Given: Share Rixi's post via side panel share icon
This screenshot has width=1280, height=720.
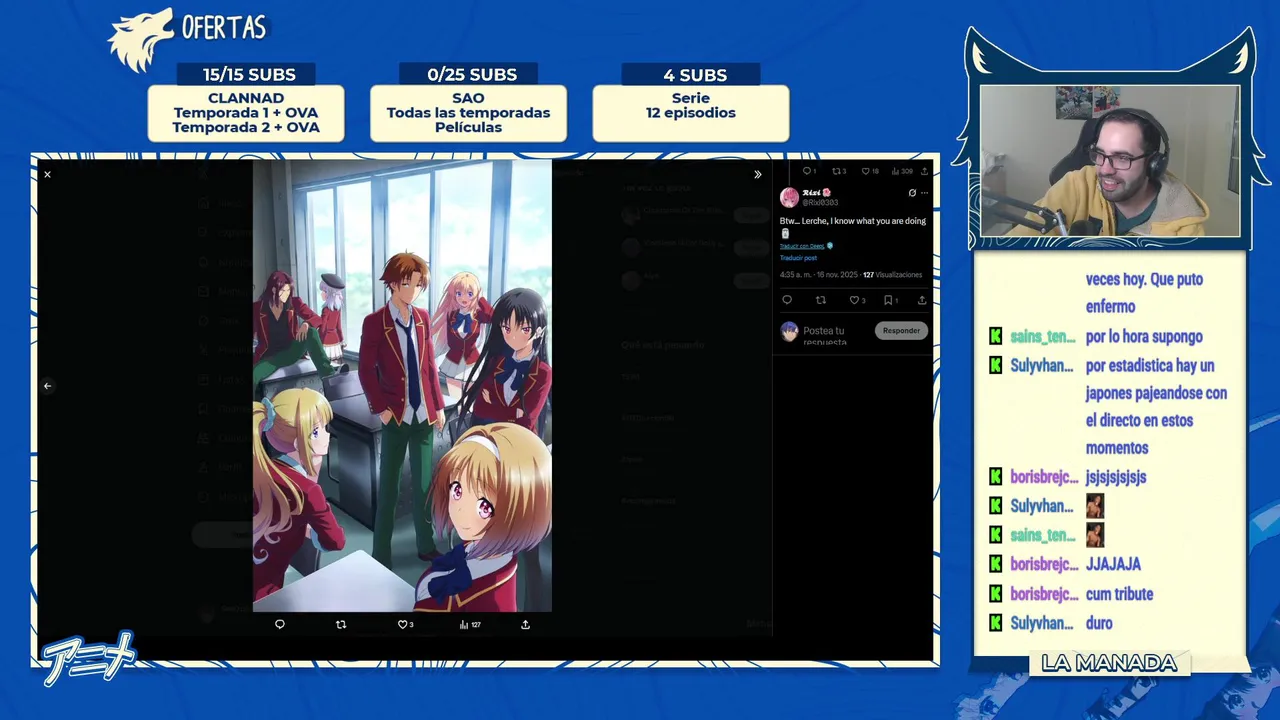Looking at the screenshot, I should pyautogui.click(x=922, y=300).
